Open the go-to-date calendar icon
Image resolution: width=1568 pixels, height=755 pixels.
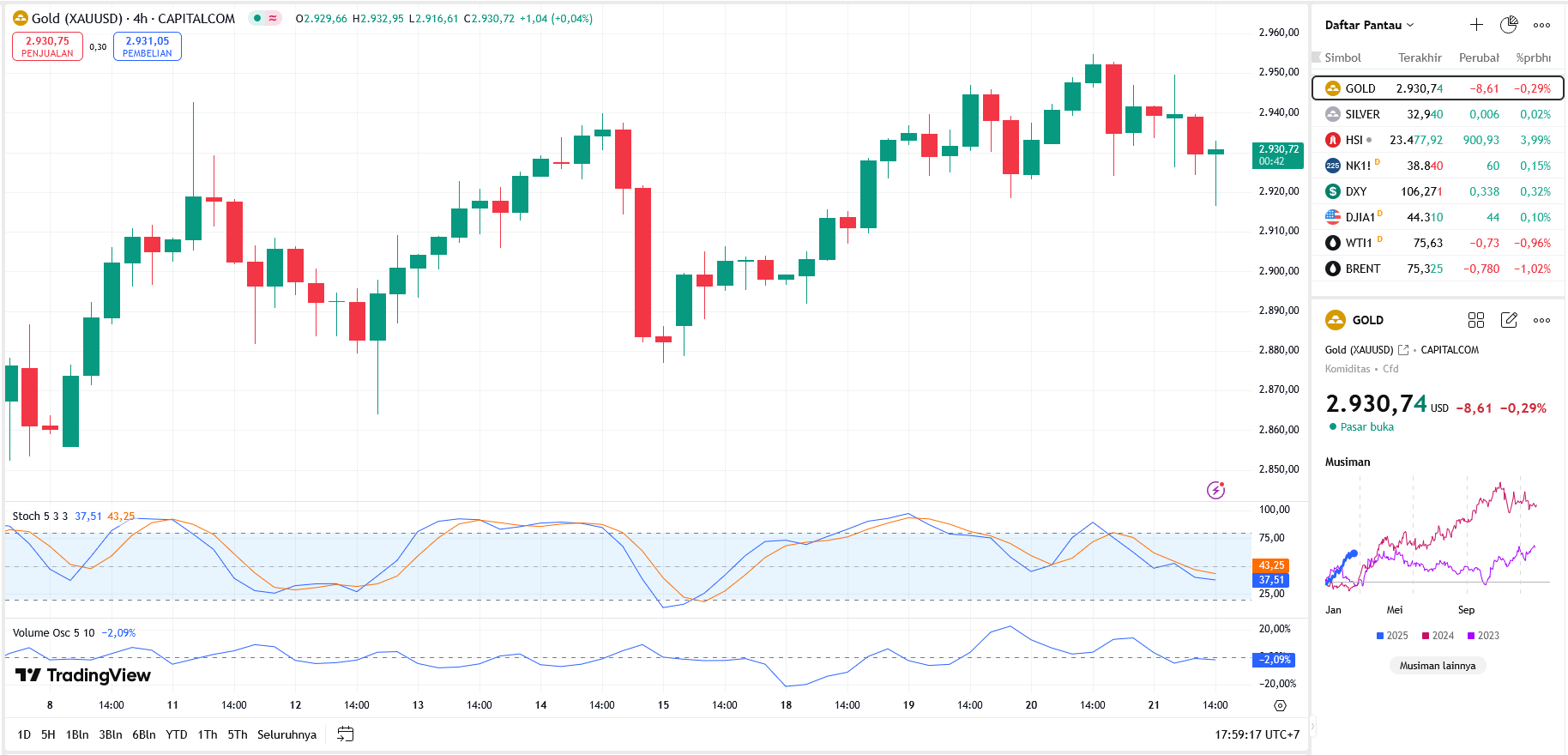(346, 734)
